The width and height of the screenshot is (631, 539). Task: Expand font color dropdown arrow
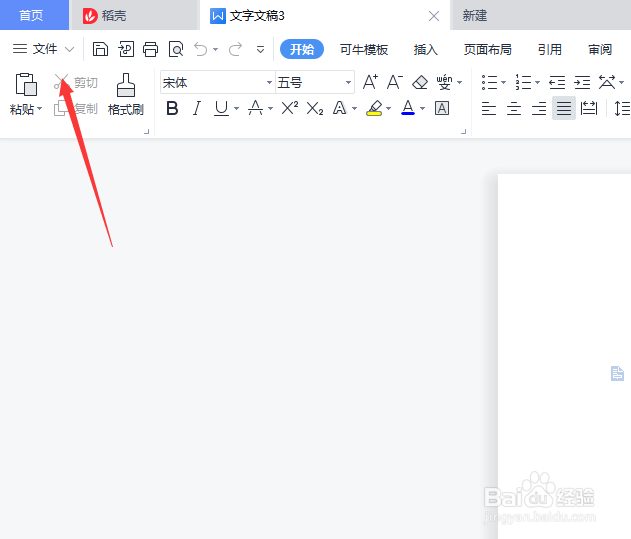coord(422,109)
